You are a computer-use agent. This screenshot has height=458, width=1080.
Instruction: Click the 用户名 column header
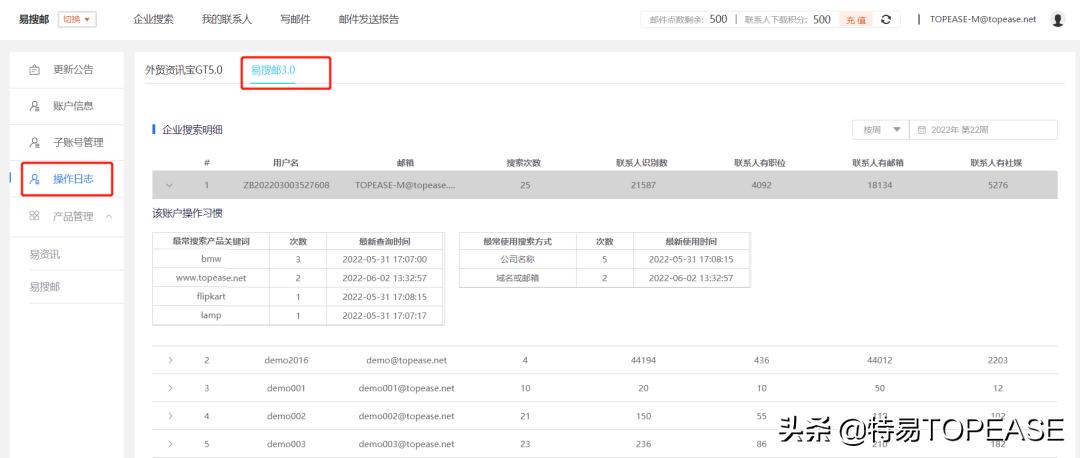[286, 163]
